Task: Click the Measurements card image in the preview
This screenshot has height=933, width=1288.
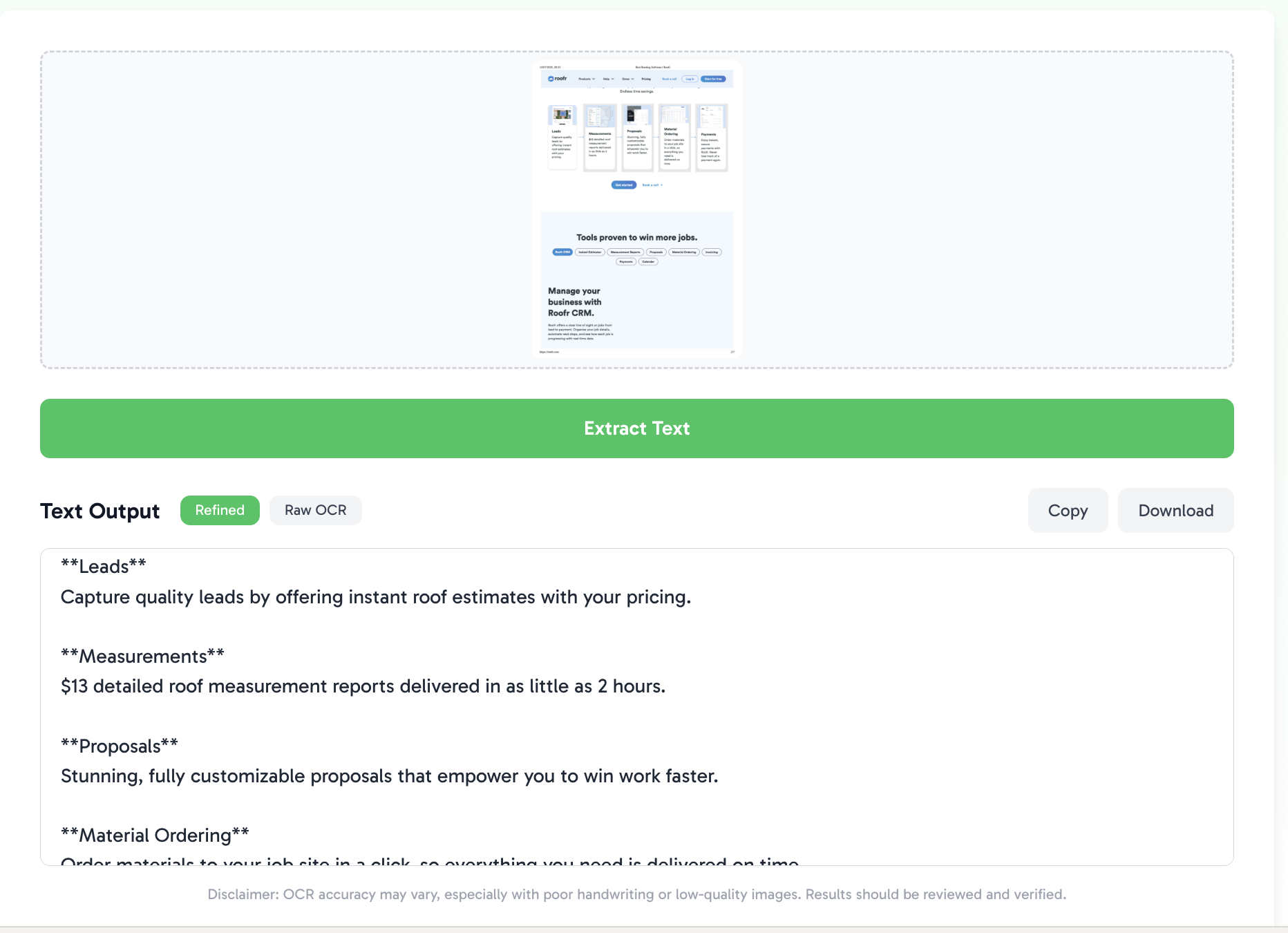Action: pos(600,117)
